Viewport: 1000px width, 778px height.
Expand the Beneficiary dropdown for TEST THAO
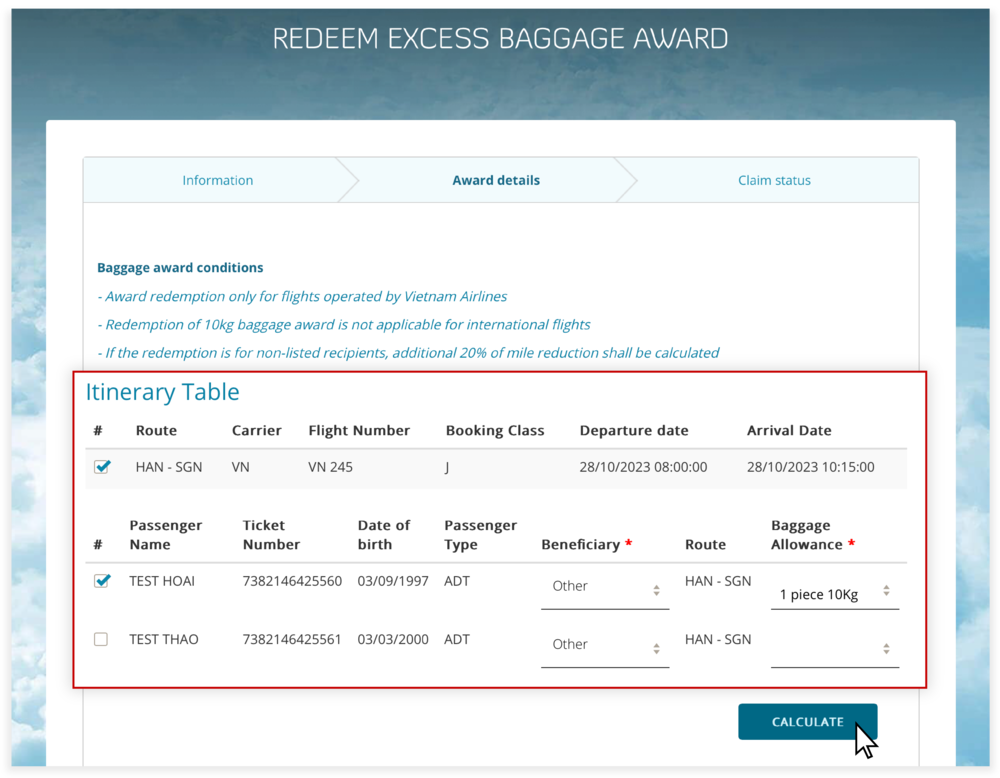604,646
